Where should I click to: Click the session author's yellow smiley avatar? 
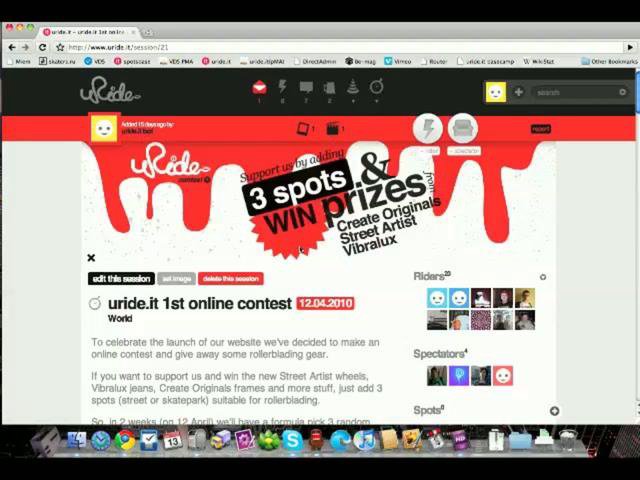(104, 128)
